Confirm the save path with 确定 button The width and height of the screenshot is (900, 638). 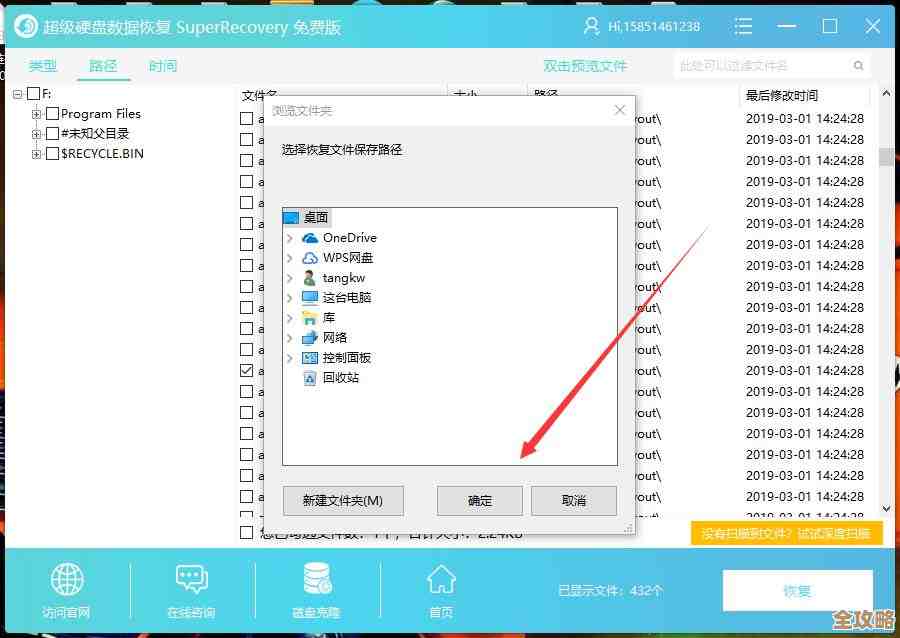[x=480, y=500]
